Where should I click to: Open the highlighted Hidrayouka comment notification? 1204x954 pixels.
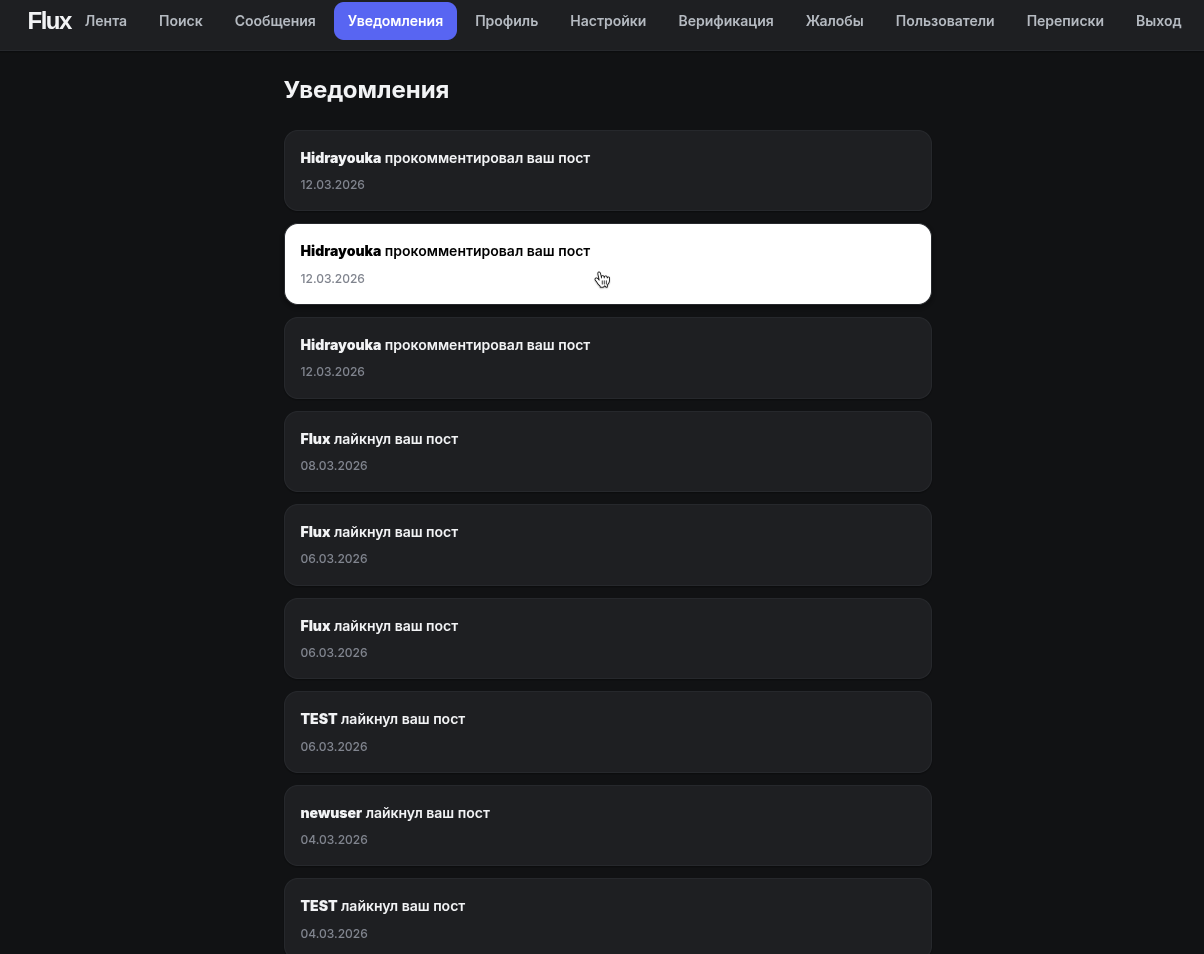click(x=608, y=264)
